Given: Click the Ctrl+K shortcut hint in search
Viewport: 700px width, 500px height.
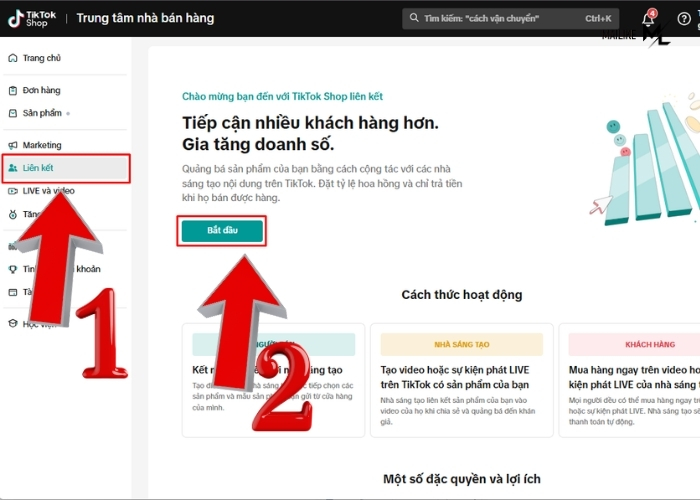Looking at the screenshot, I should 598,18.
